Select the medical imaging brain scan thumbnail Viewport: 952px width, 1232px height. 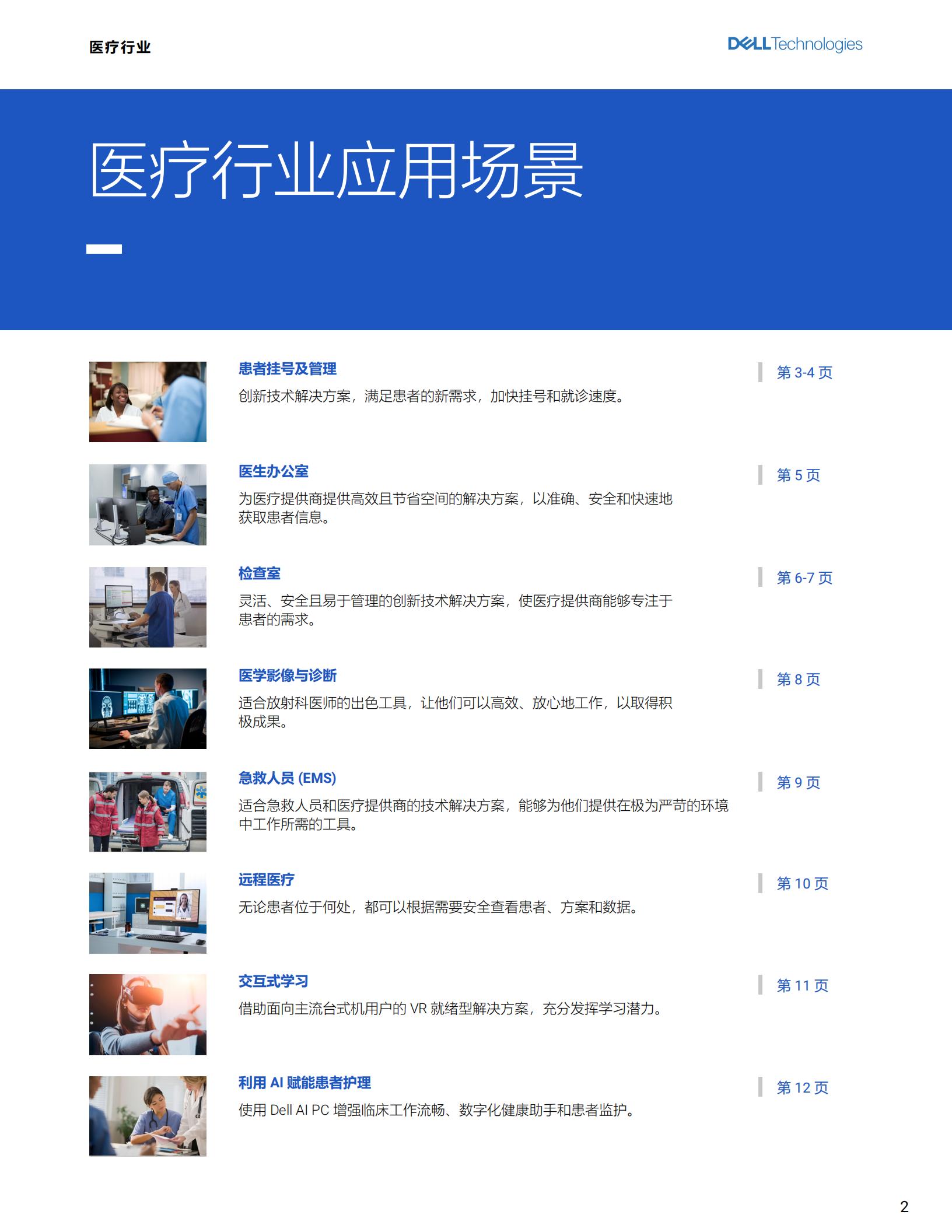(148, 709)
